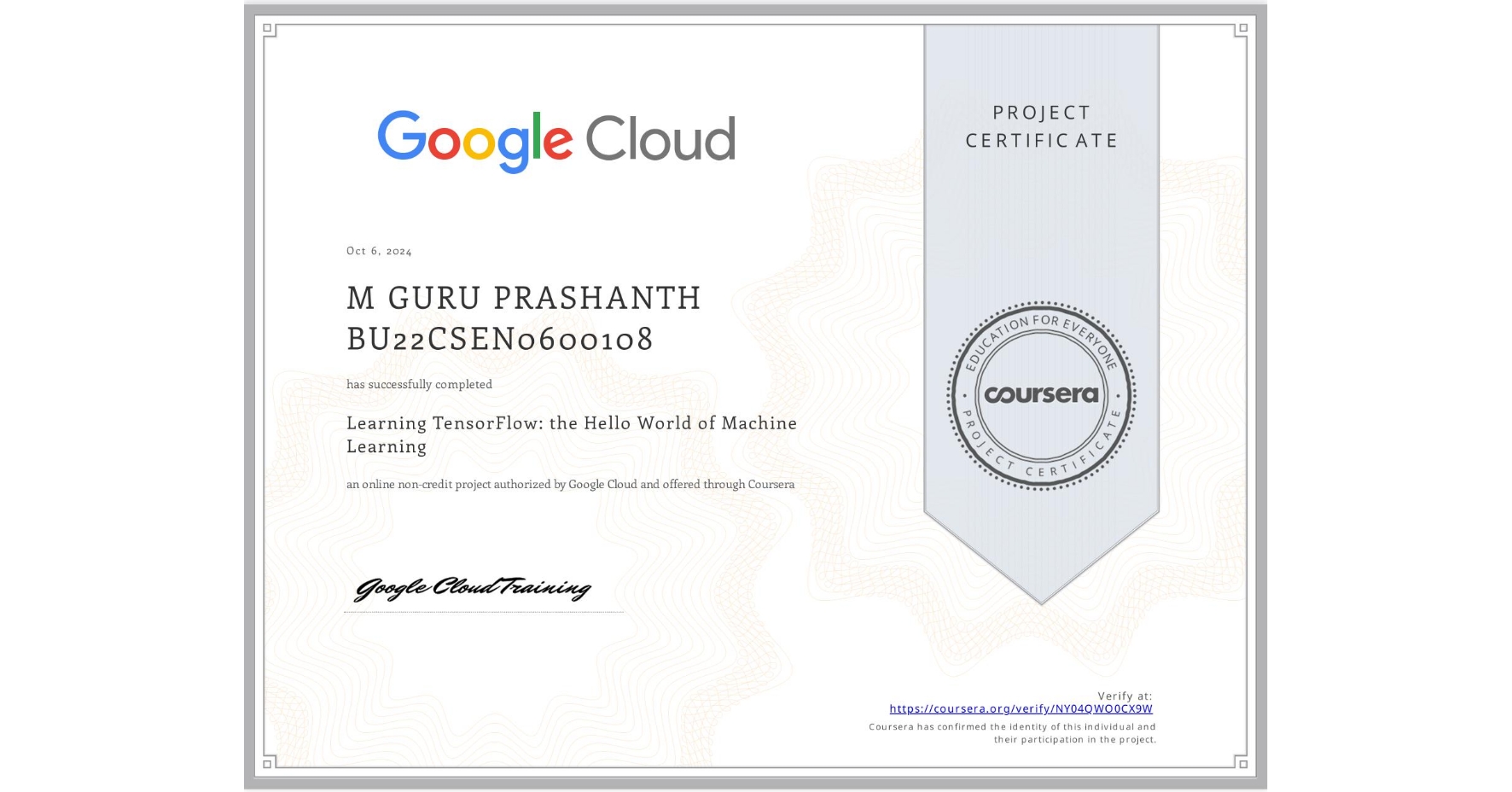Click the PROJECT CERTIFICATE heading on the ribbon
Screen dimensions: 1512x792
click(x=1040, y=126)
